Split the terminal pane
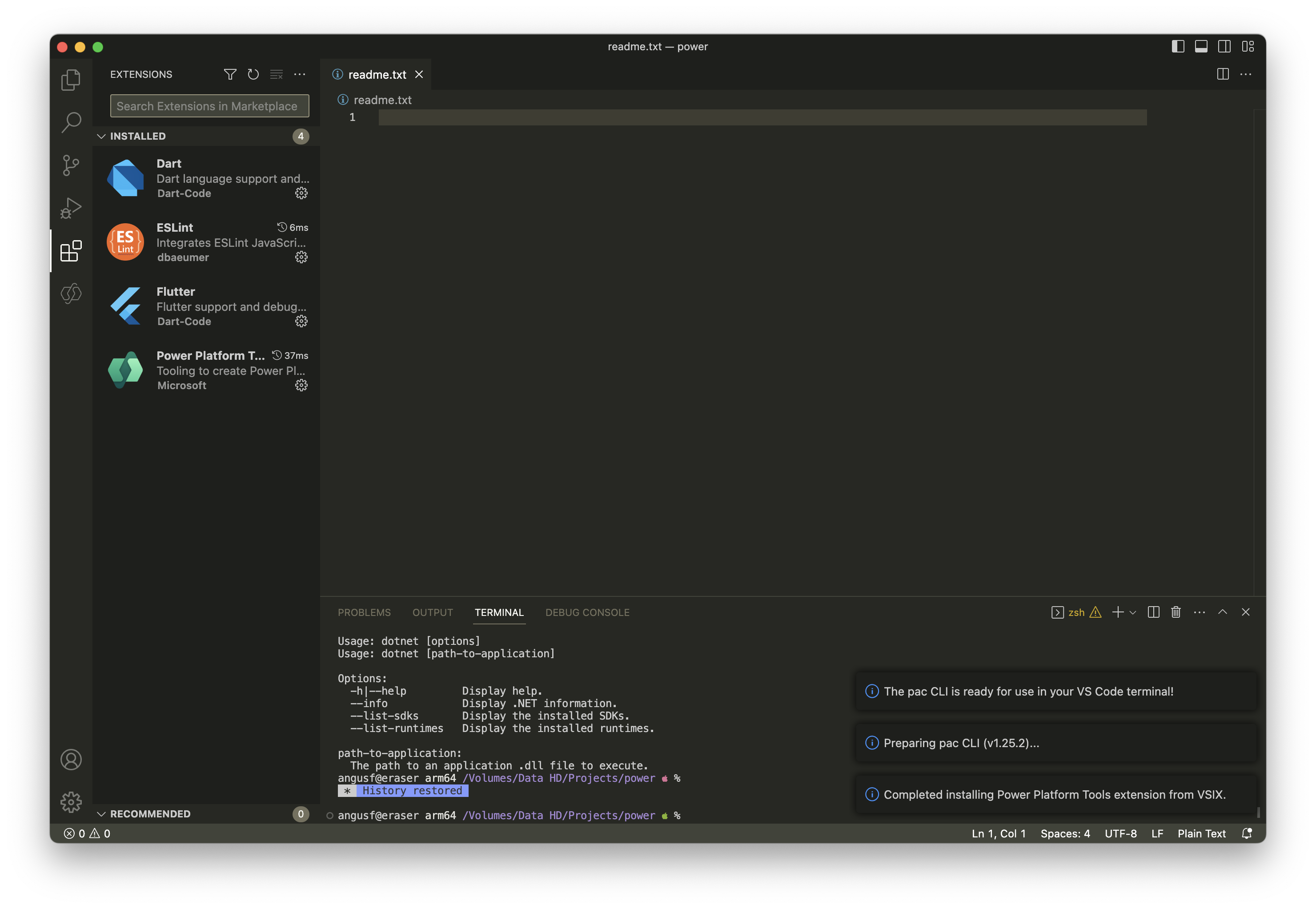1316x909 pixels. pyautogui.click(x=1153, y=611)
